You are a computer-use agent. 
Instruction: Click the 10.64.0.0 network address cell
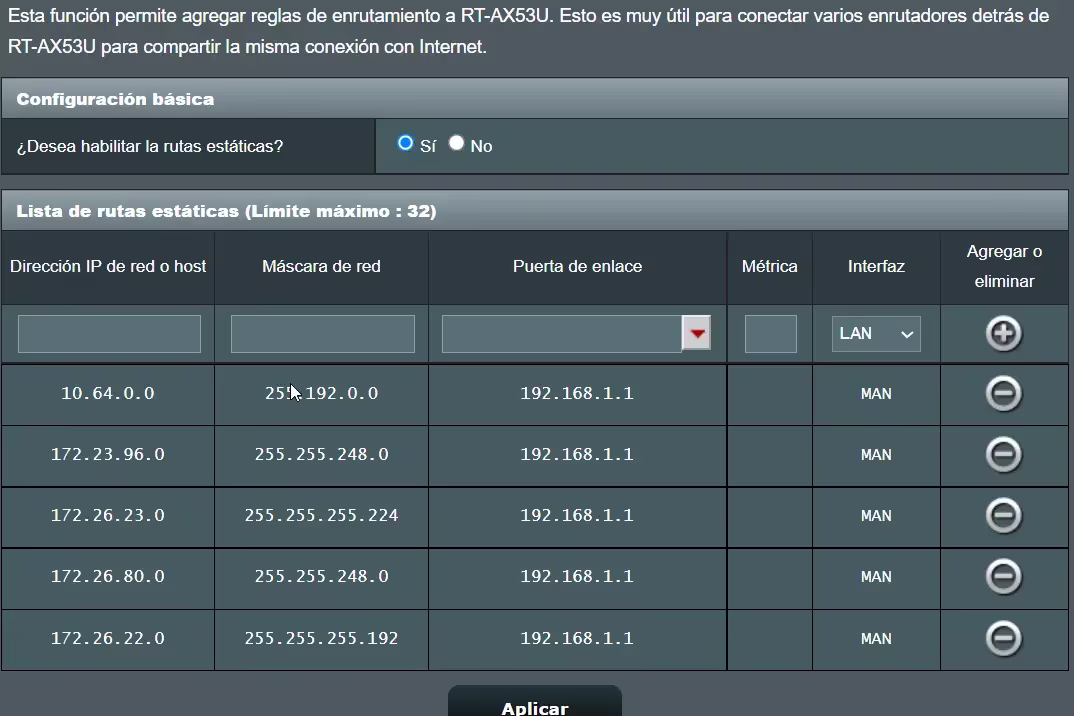(x=108, y=393)
